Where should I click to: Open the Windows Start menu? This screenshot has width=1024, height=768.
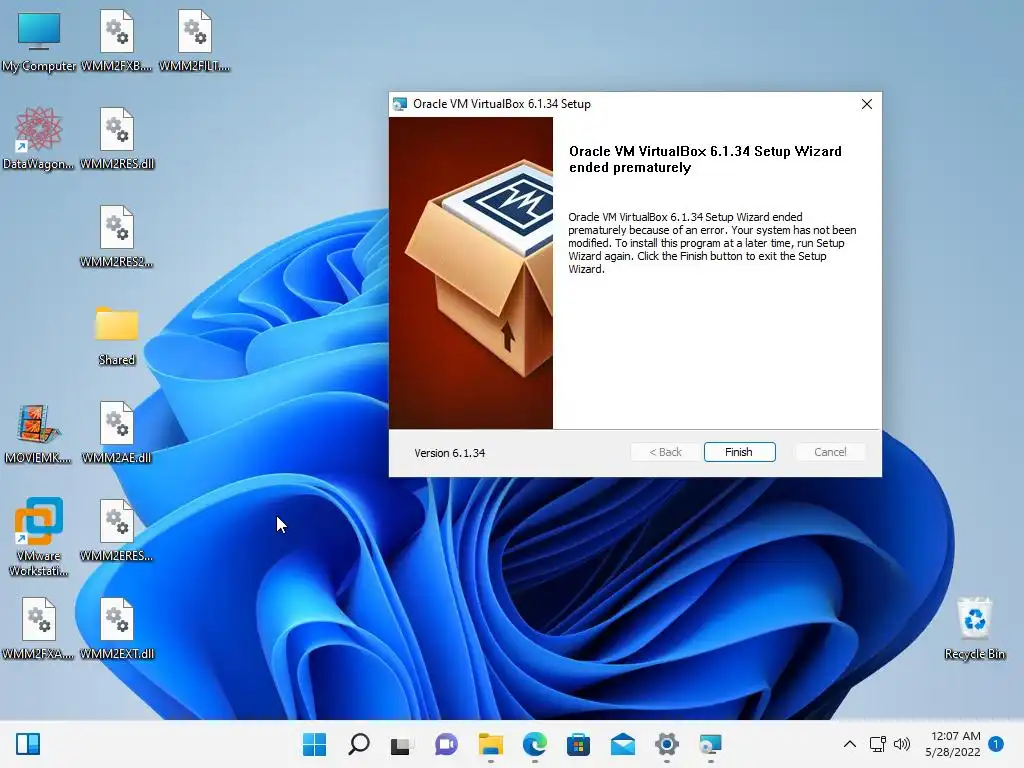point(315,744)
